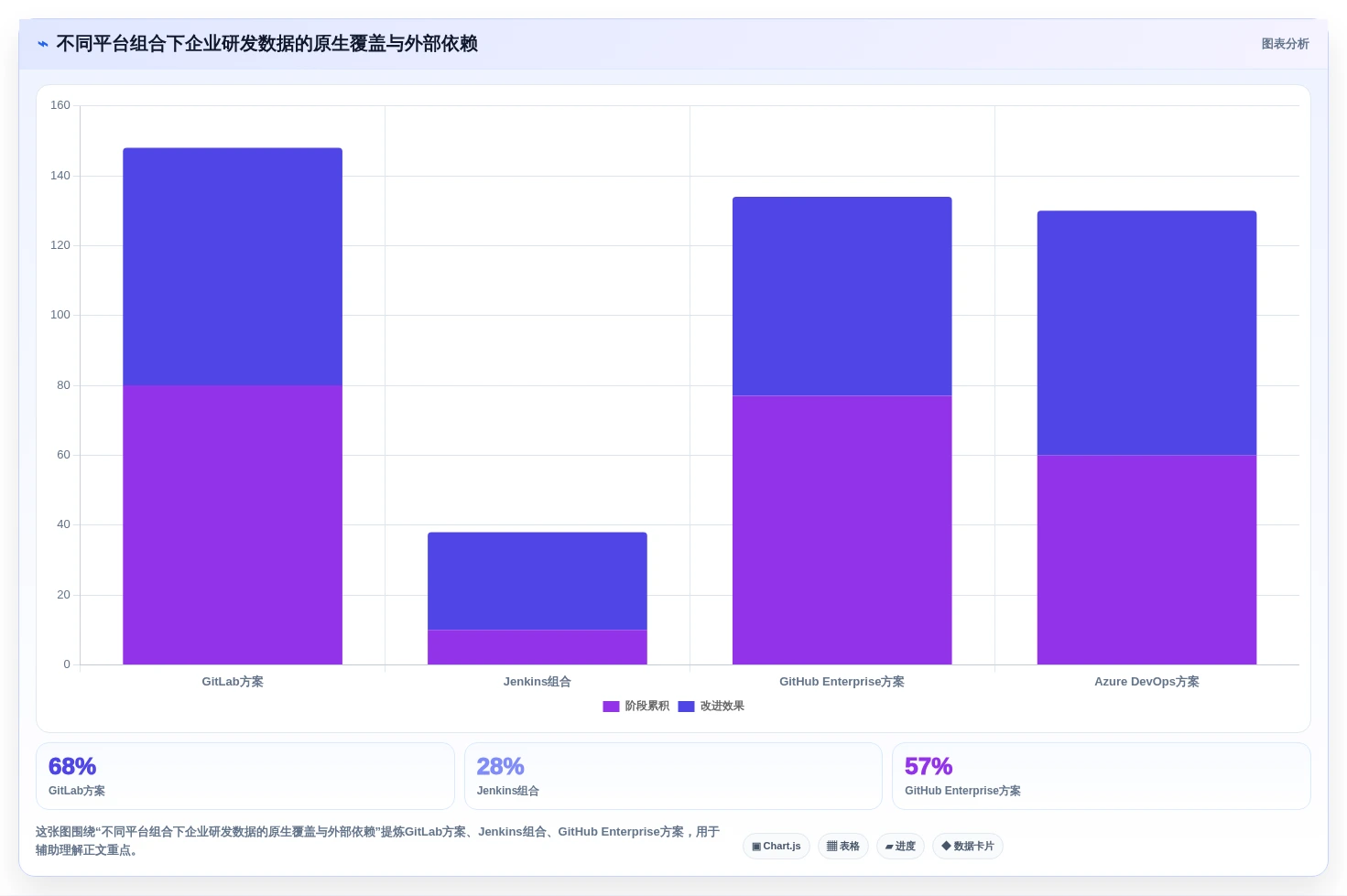Click the grid icon in 表格 chip
The image size is (1347, 896).
(831, 847)
